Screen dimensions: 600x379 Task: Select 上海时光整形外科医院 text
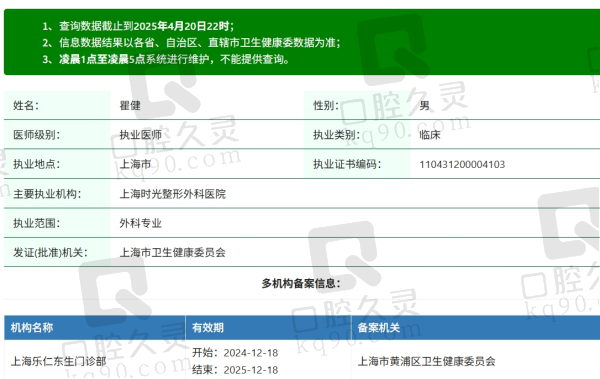[x=173, y=194]
